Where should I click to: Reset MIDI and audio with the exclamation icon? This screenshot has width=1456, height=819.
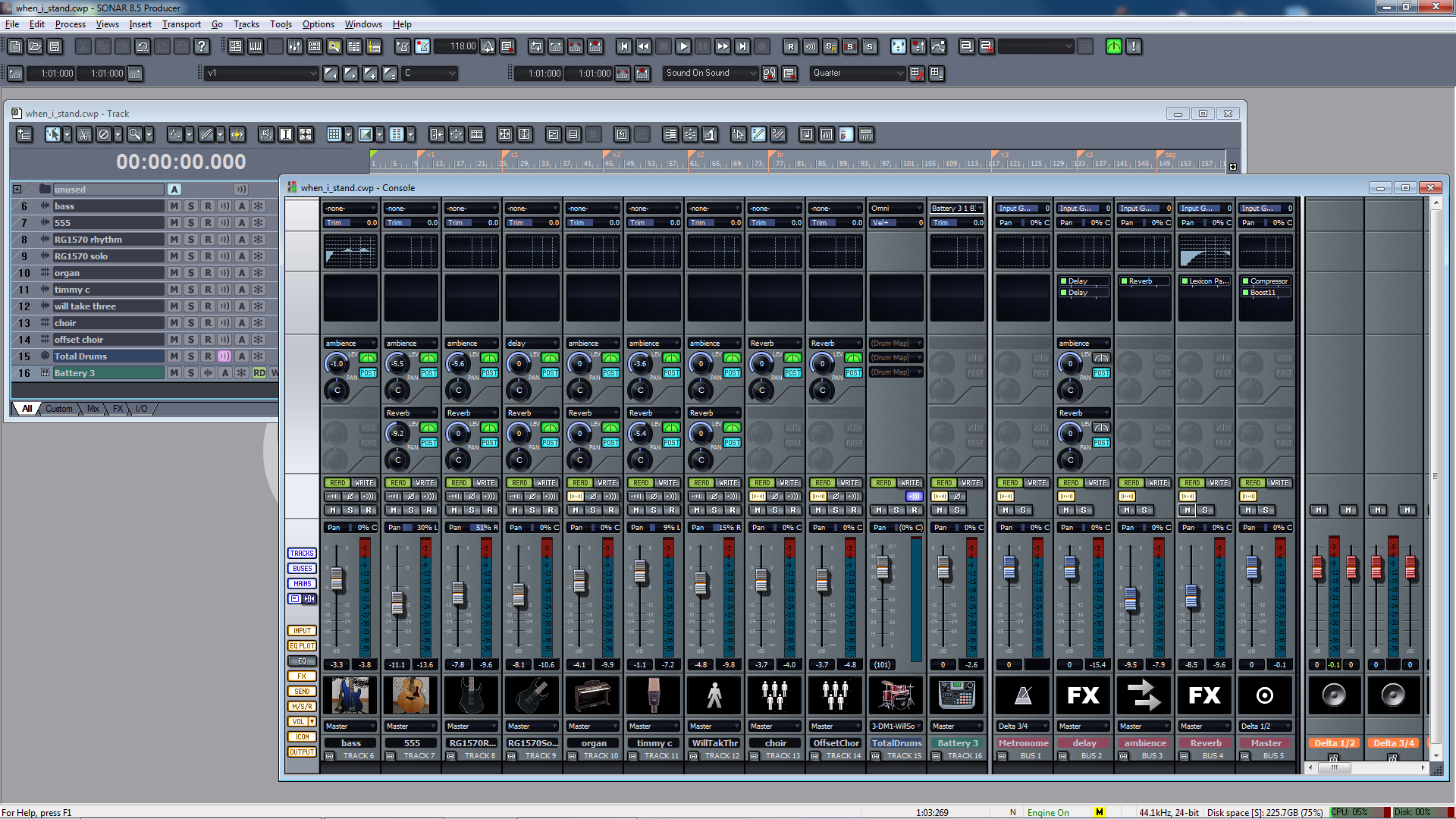(1134, 46)
